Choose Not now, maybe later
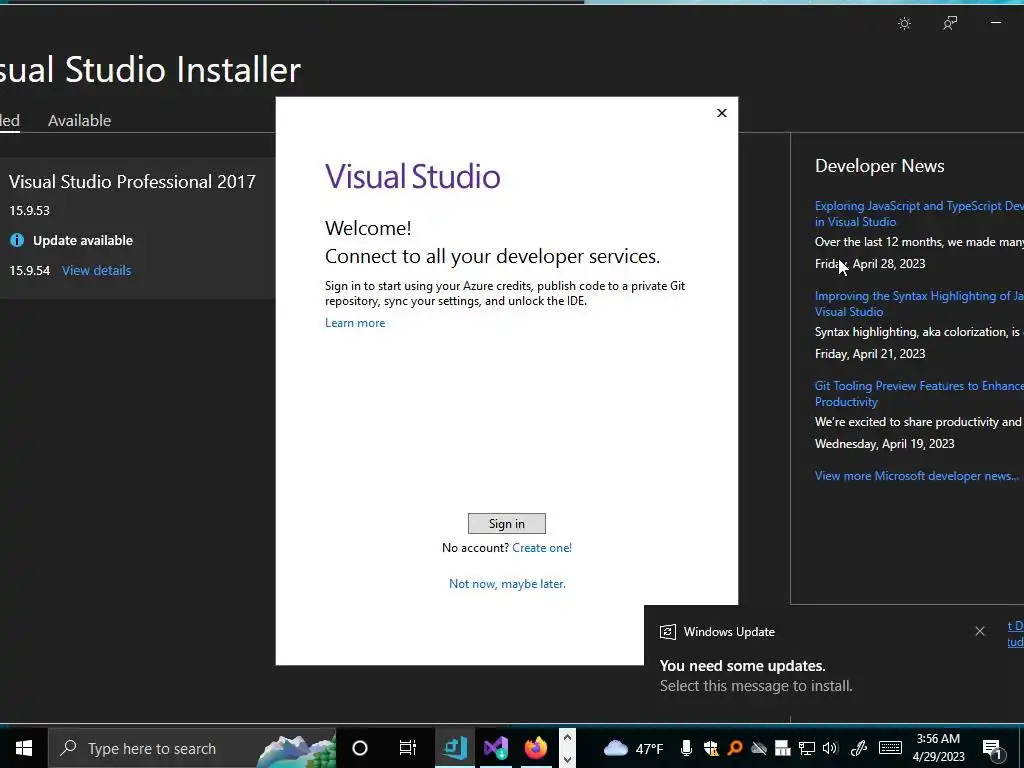This screenshot has height=768, width=1024. 507,584
